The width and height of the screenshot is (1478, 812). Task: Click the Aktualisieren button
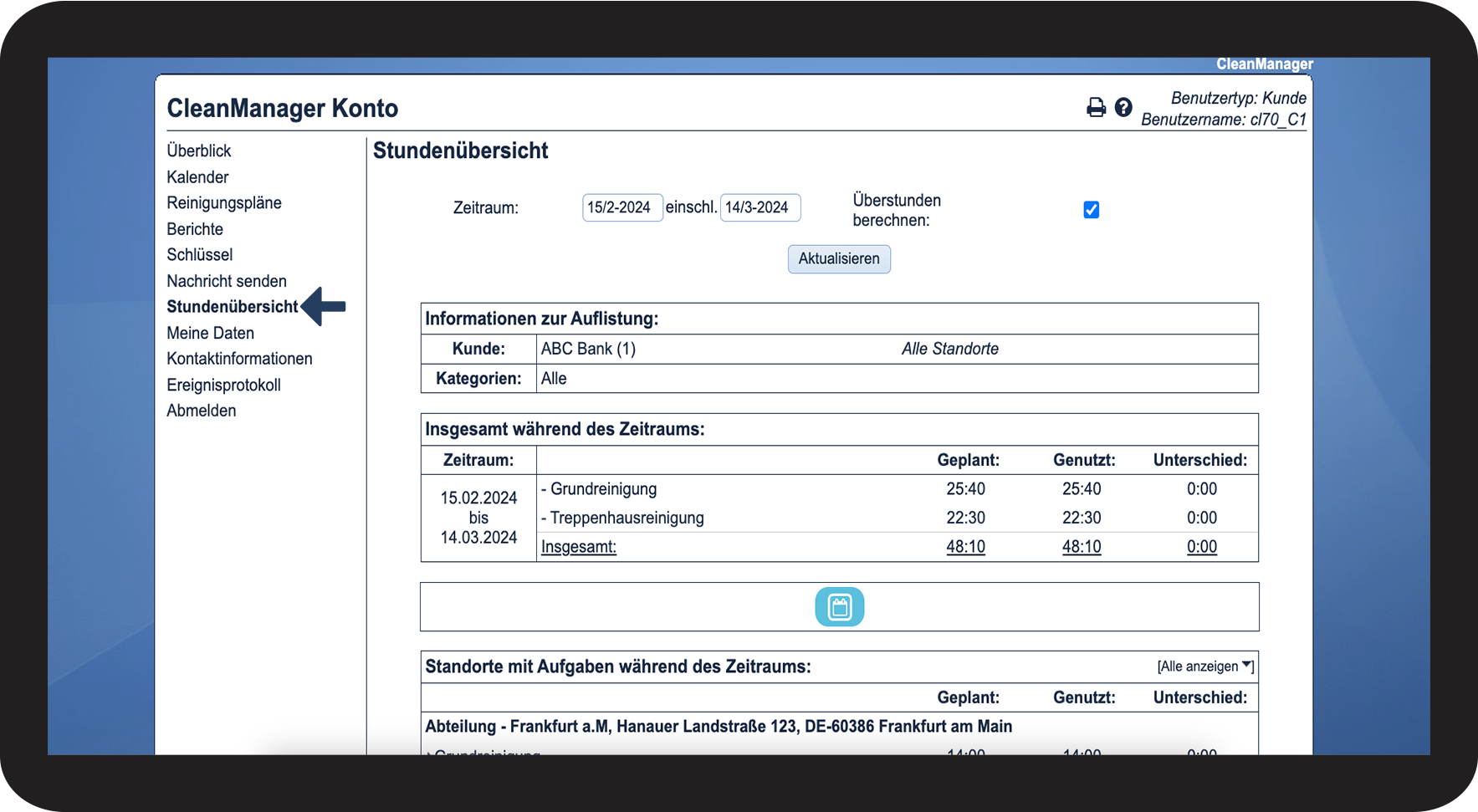tap(839, 259)
